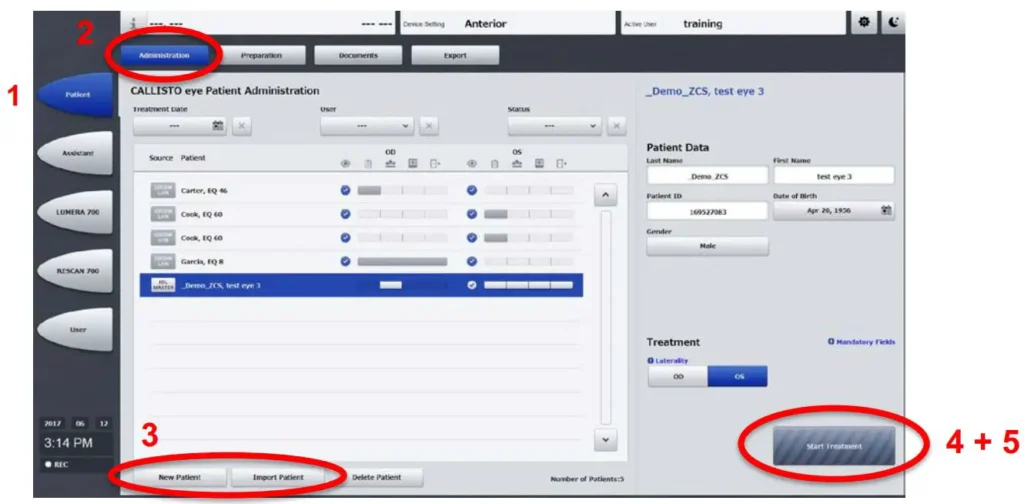This screenshot has width=1024, height=504.
Task: Select Patient in the left sidebar
Action: pyautogui.click(x=76, y=95)
